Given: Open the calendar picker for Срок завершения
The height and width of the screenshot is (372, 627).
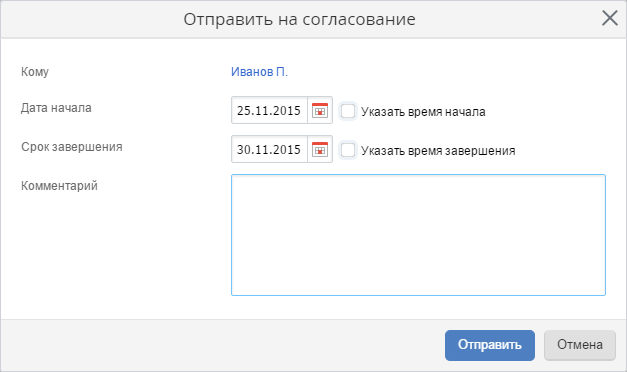Looking at the screenshot, I should pos(320,150).
